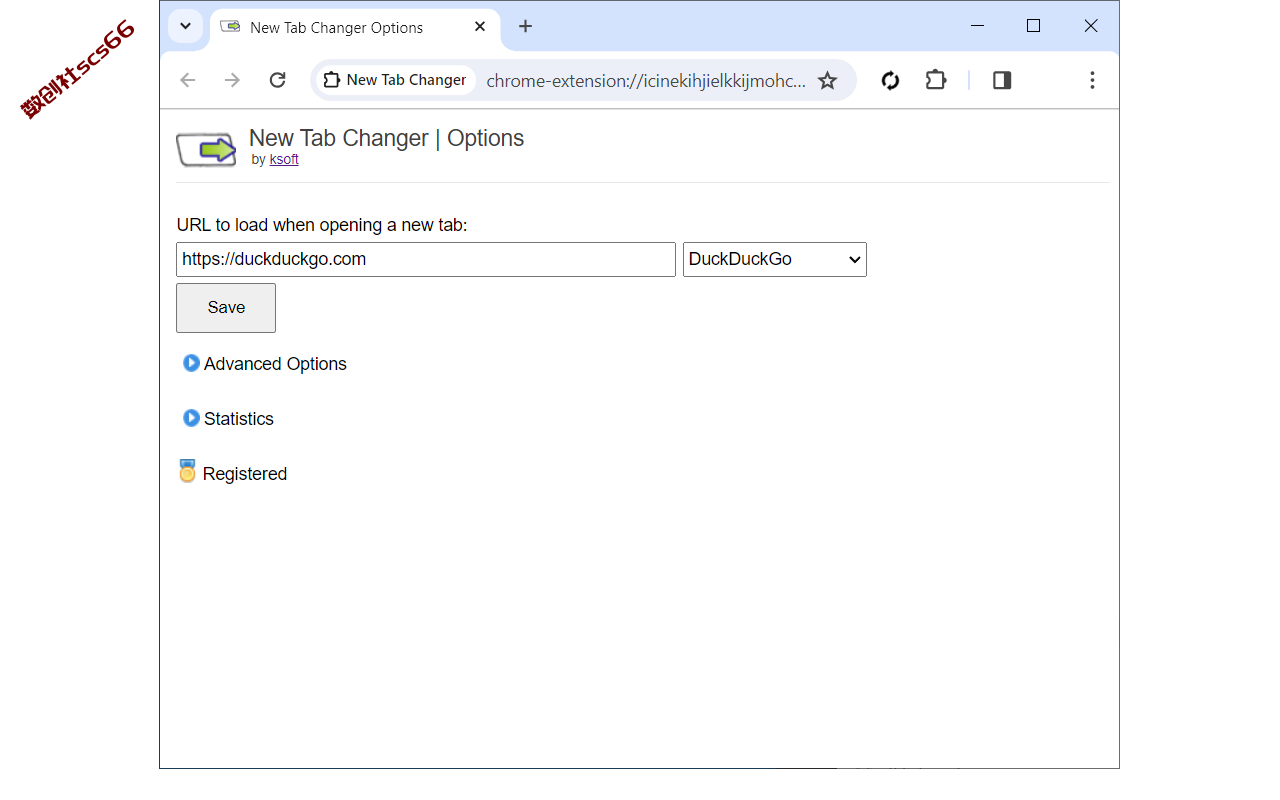Click the chrome-extension URL in address bar
The image size is (1280, 800).
click(x=646, y=81)
